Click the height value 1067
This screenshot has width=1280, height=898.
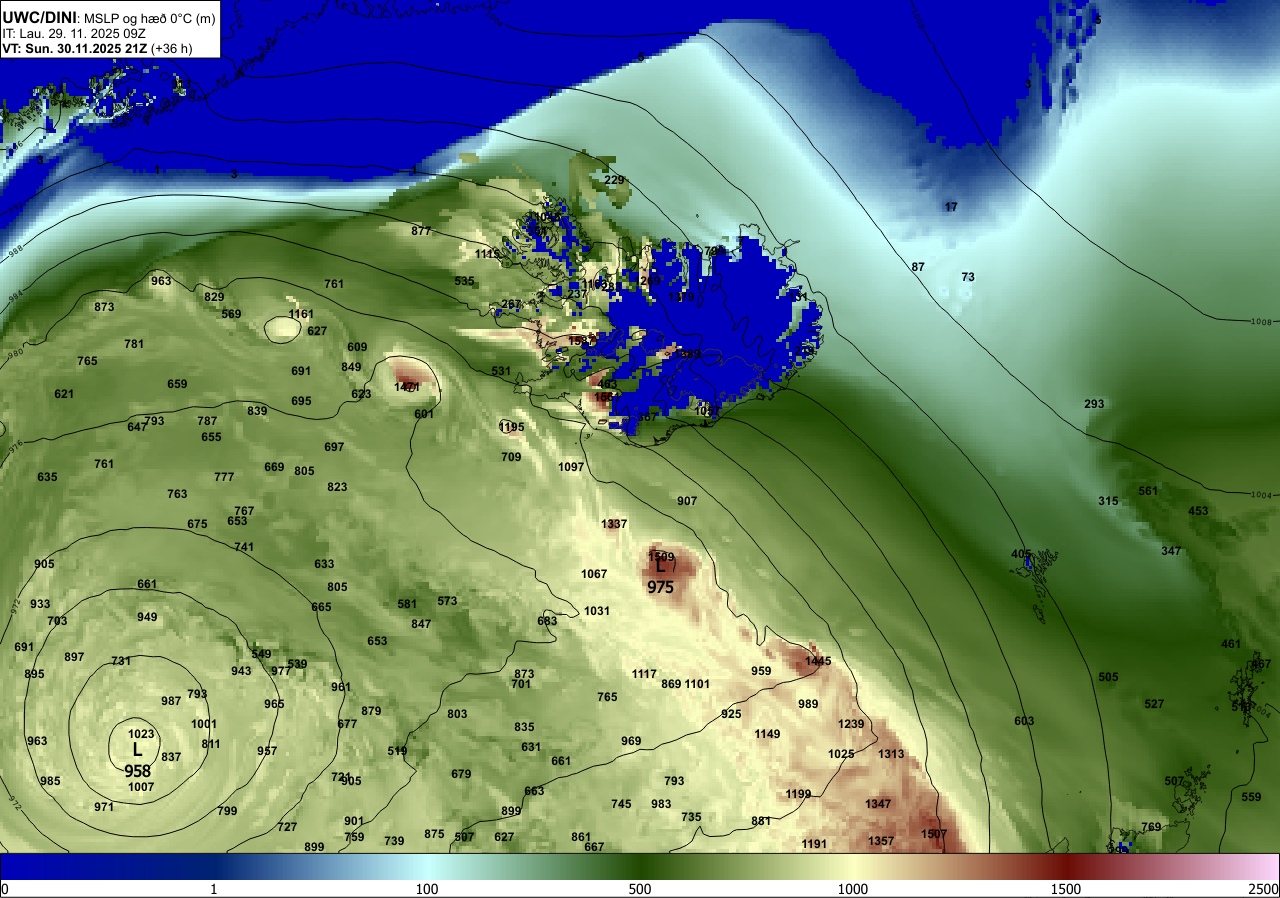[594, 574]
